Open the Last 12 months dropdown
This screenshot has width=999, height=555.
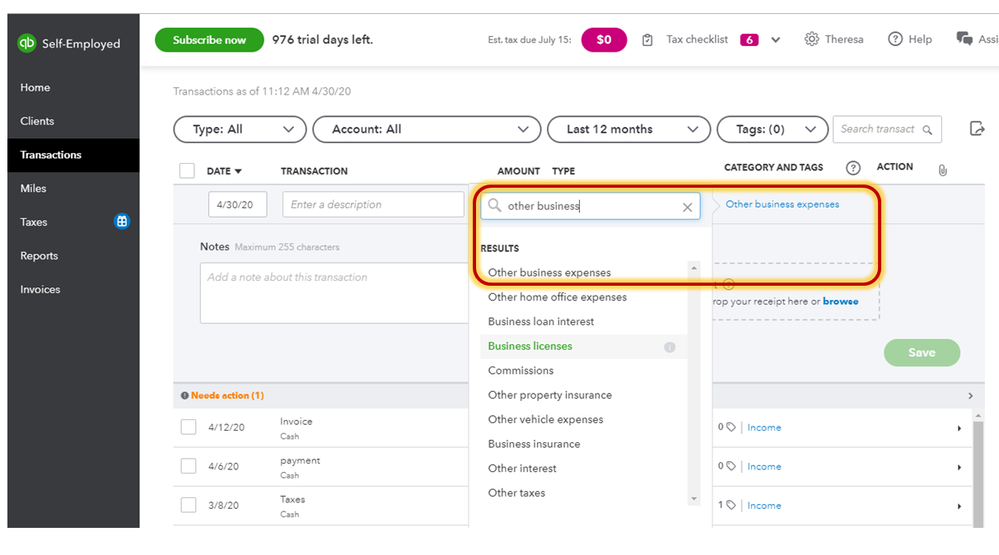coord(628,129)
